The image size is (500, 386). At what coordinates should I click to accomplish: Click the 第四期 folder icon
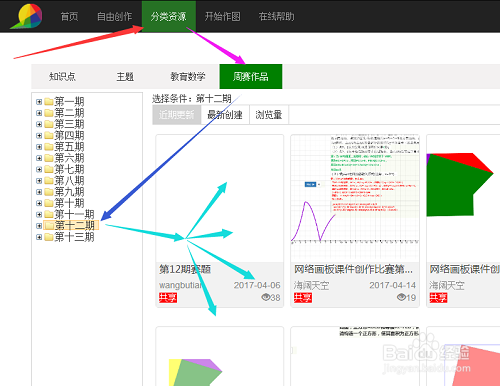point(49,136)
